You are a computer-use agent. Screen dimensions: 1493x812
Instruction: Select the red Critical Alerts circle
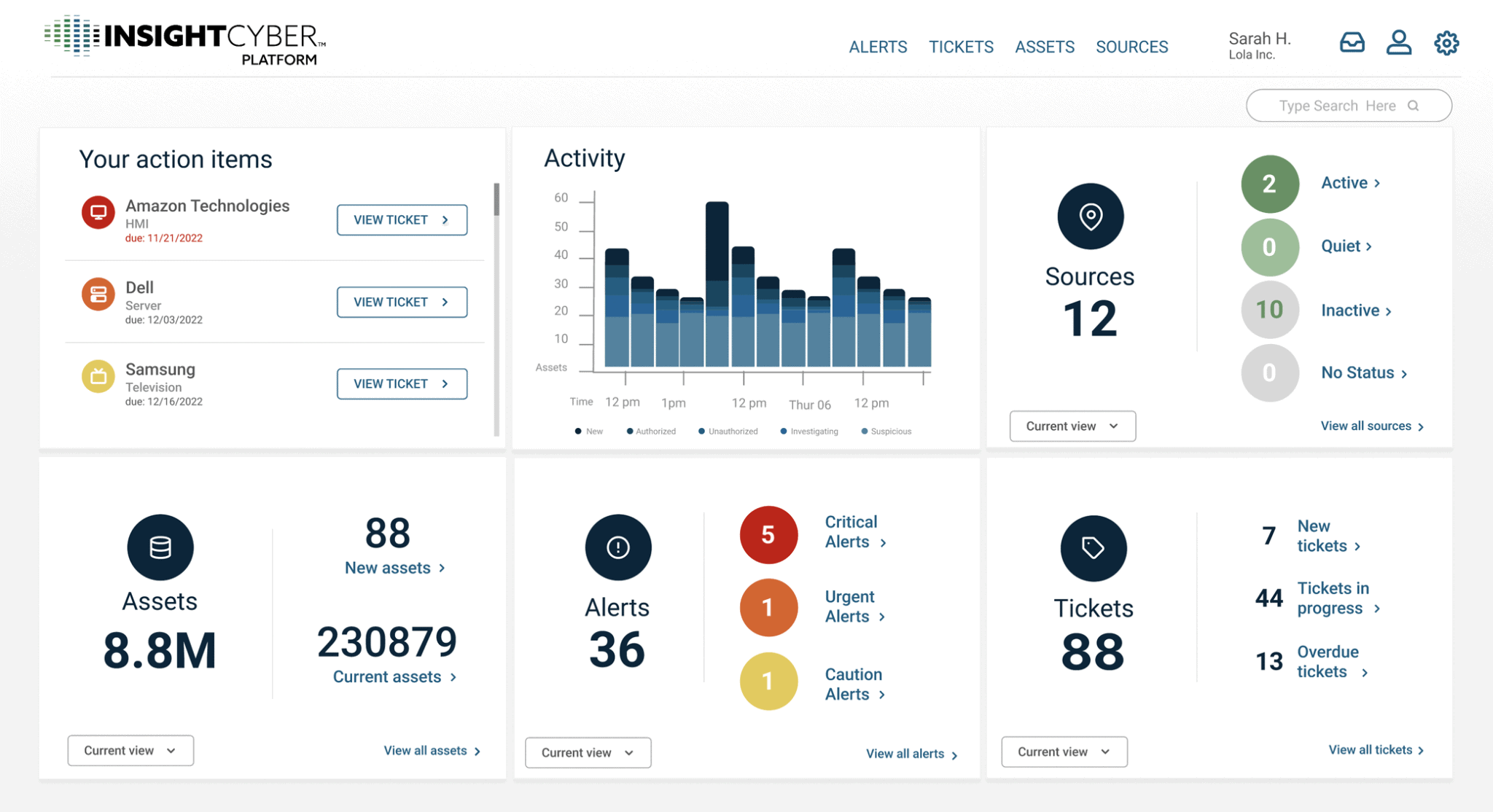click(768, 535)
